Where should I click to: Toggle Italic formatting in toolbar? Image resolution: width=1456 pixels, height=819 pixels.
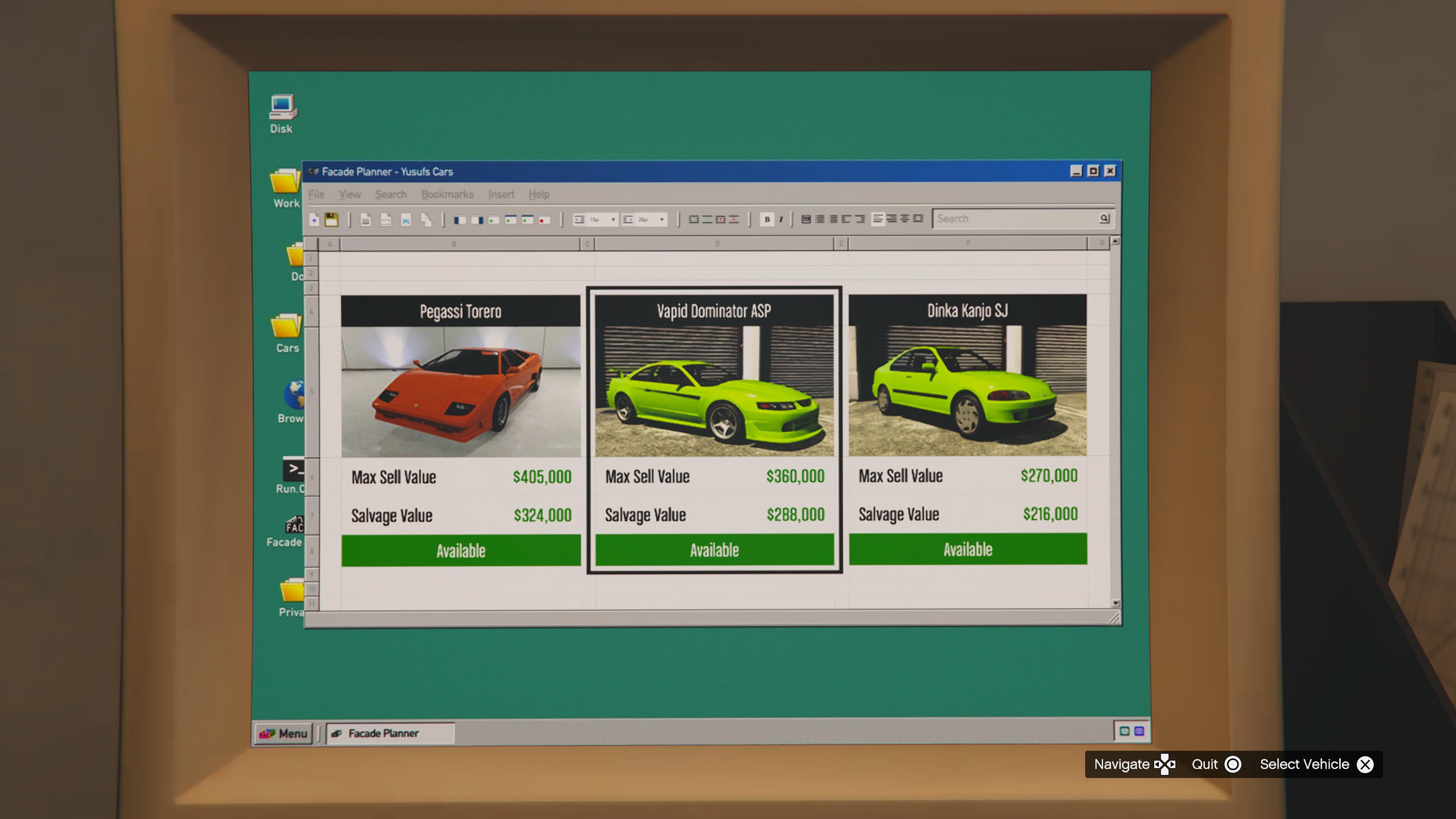[x=781, y=219]
